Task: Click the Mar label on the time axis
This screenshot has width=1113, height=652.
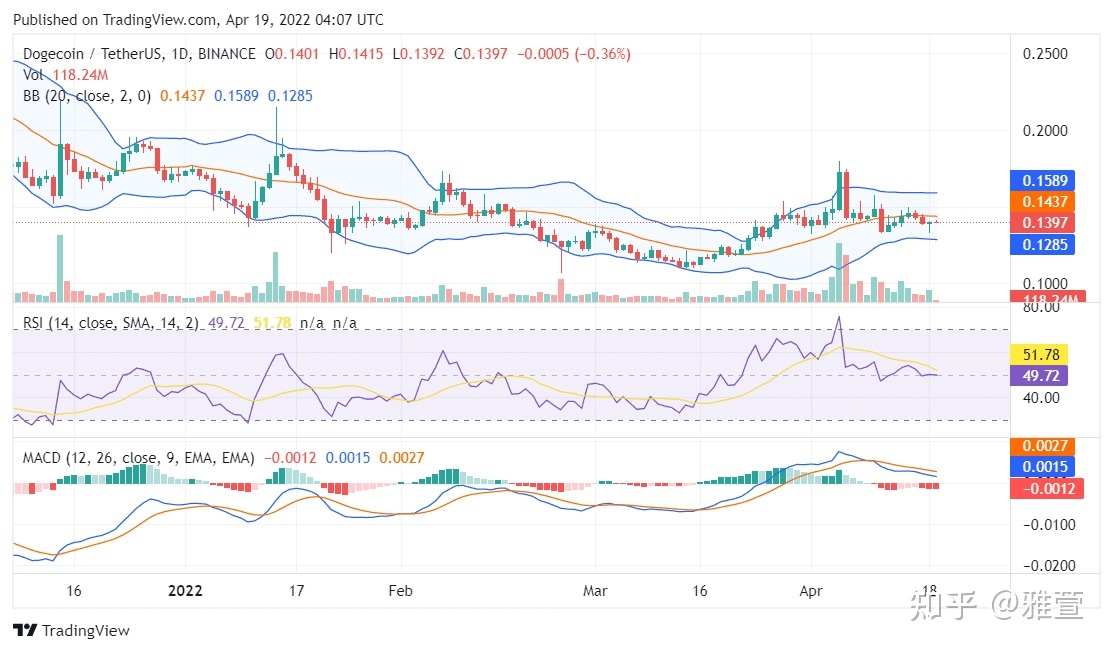Action: tap(595, 591)
